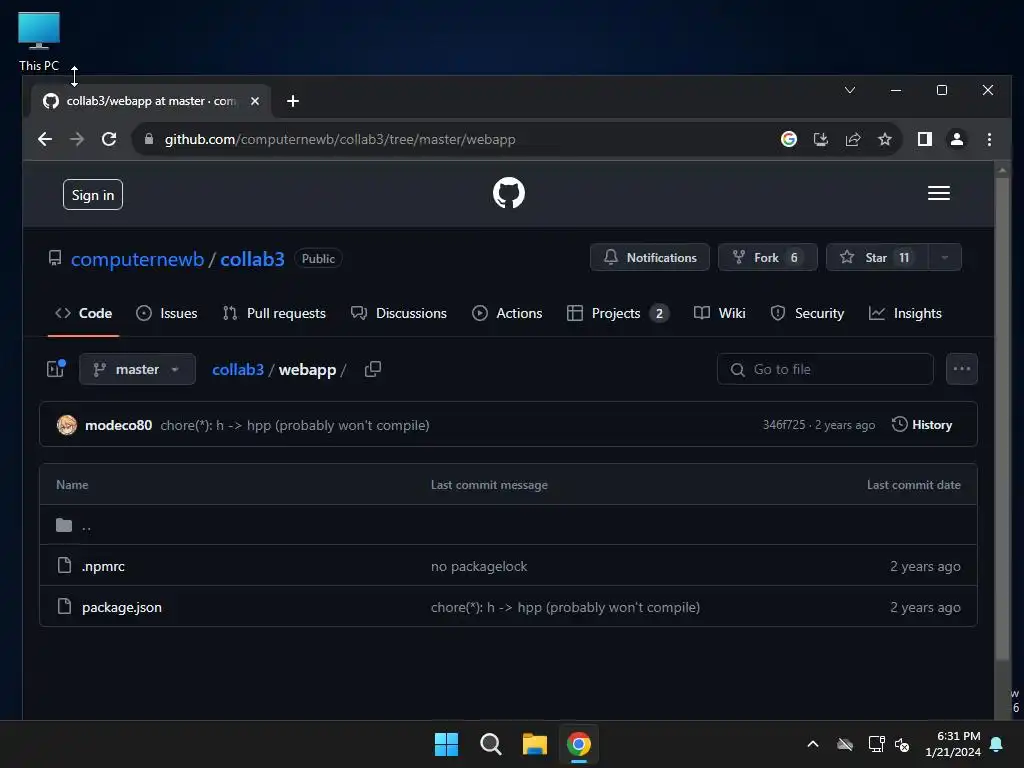This screenshot has height=768, width=1024.
Task: Open the Windows Start menu
Action: click(x=446, y=744)
